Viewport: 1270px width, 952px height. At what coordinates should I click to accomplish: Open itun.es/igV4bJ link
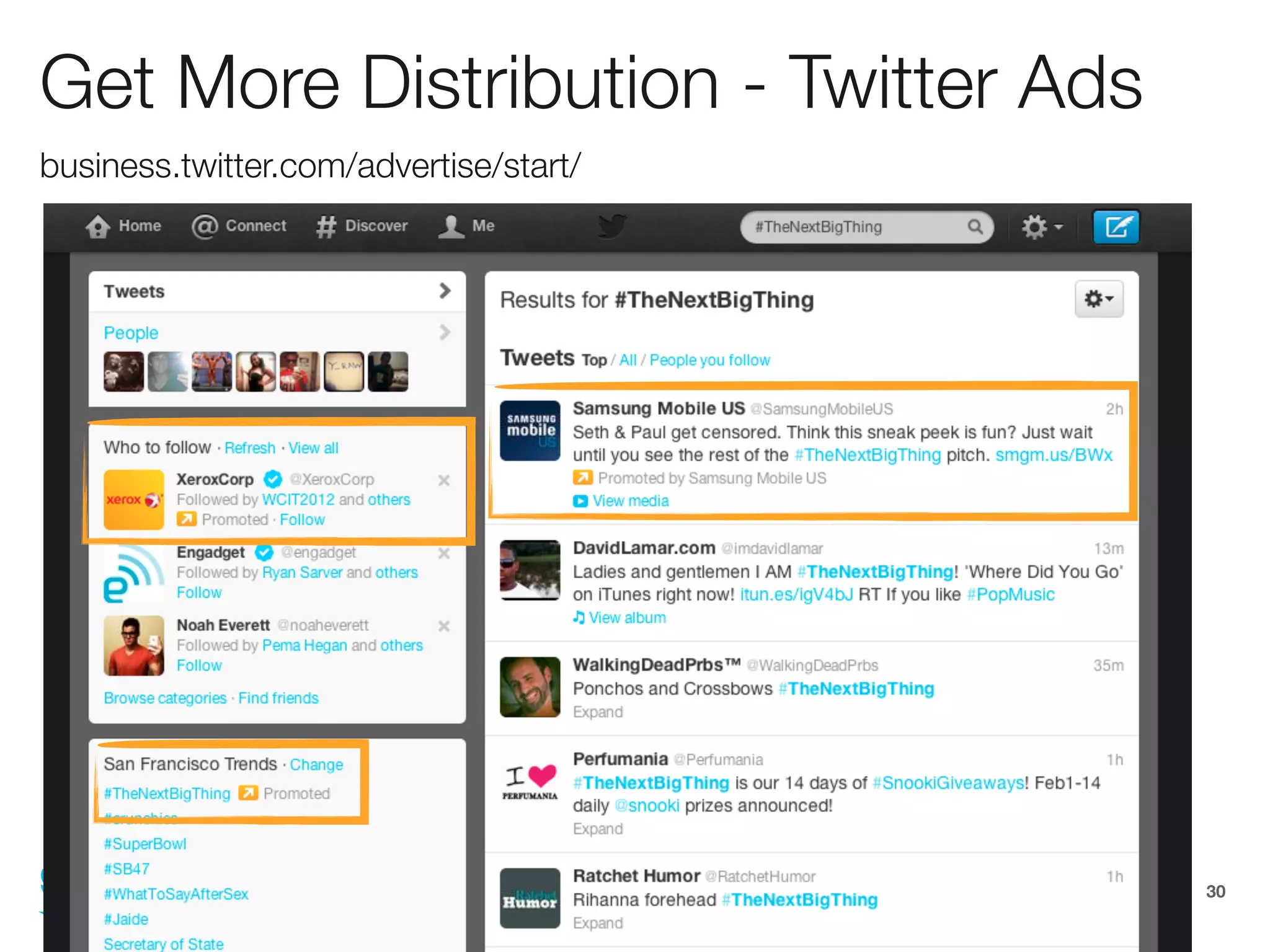click(x=797, y=594)
